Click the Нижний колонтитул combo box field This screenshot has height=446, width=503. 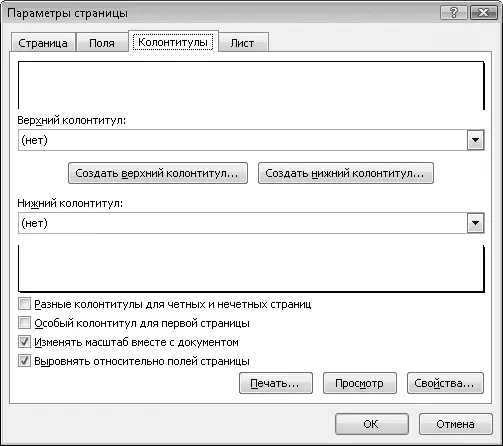pos(251,223)
